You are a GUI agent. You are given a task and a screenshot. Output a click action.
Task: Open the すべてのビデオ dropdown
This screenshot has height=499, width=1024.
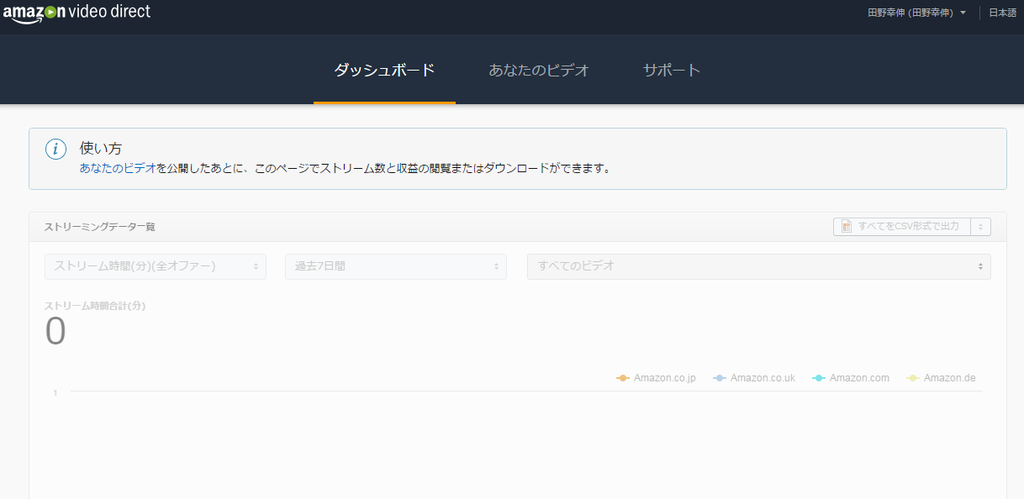click(759, 266)
